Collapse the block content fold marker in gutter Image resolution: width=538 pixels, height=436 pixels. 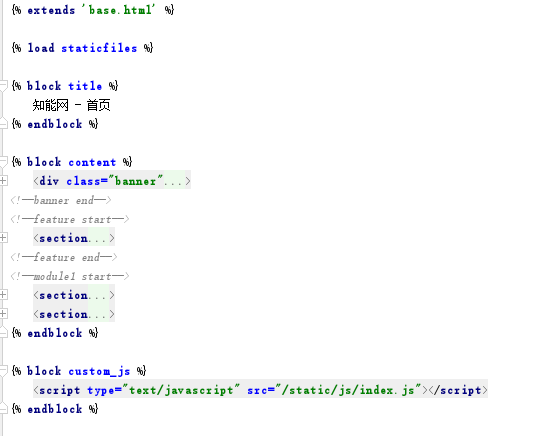(x=3, y=162)
